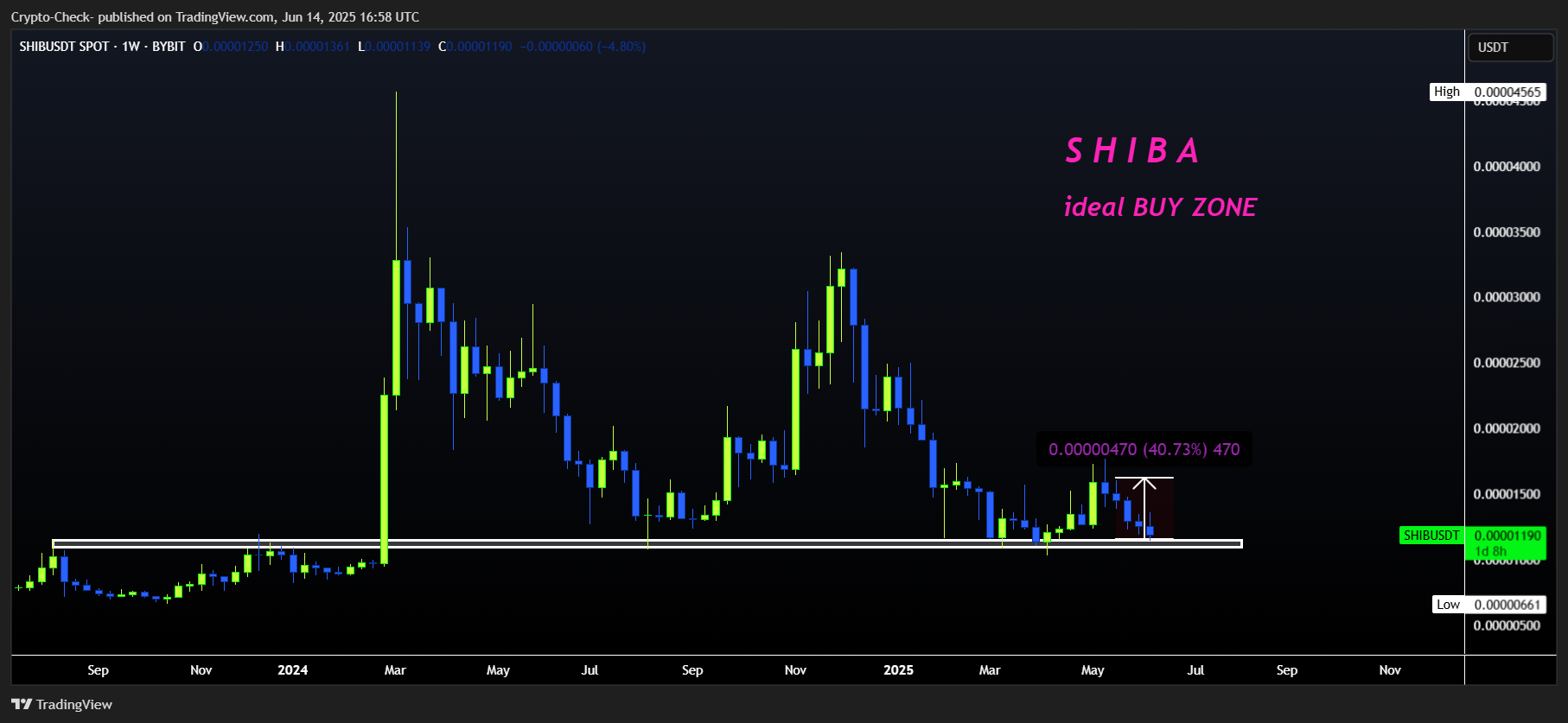Click the 0.00003500 price axis level

coord(1507,232)
